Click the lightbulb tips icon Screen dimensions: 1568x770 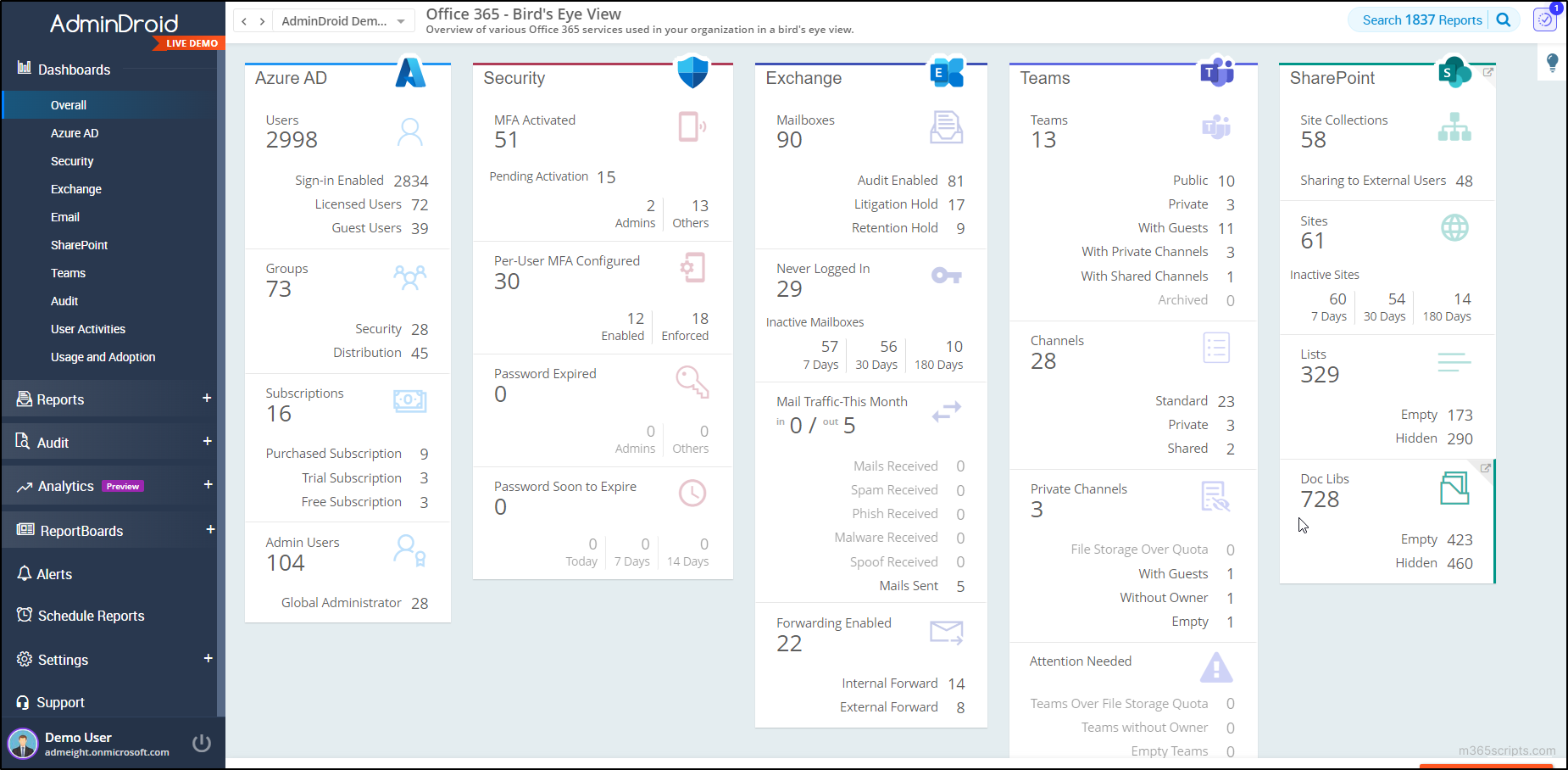tap(1552, 63)
